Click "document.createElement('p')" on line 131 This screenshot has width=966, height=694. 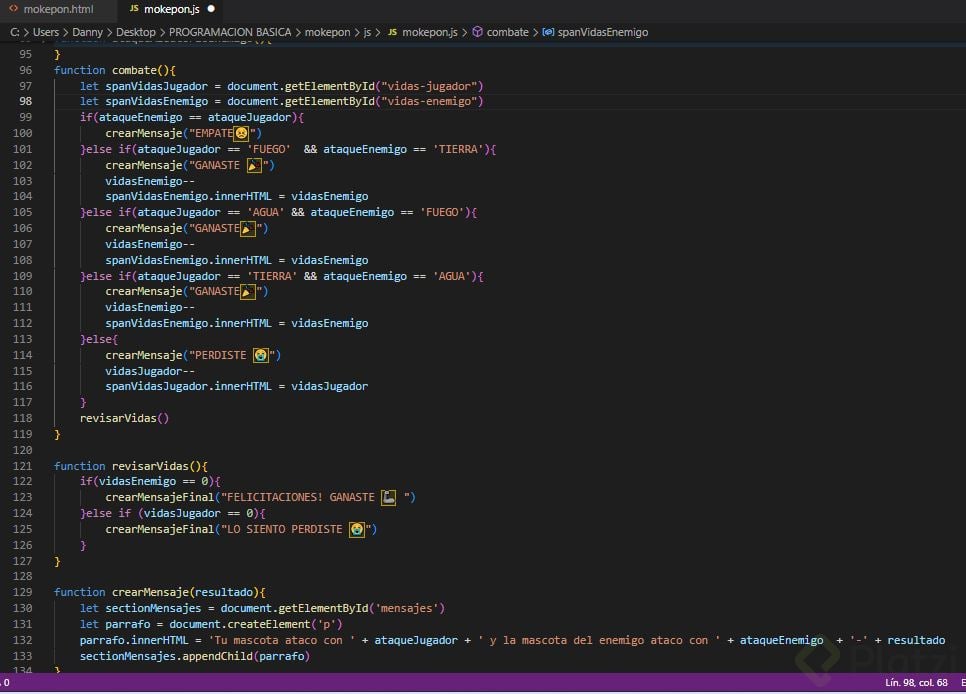point(256,624)
